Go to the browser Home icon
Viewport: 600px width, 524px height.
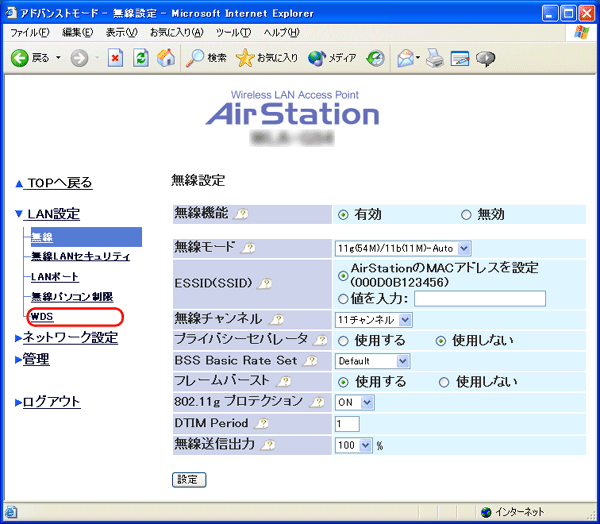[165, 58]
